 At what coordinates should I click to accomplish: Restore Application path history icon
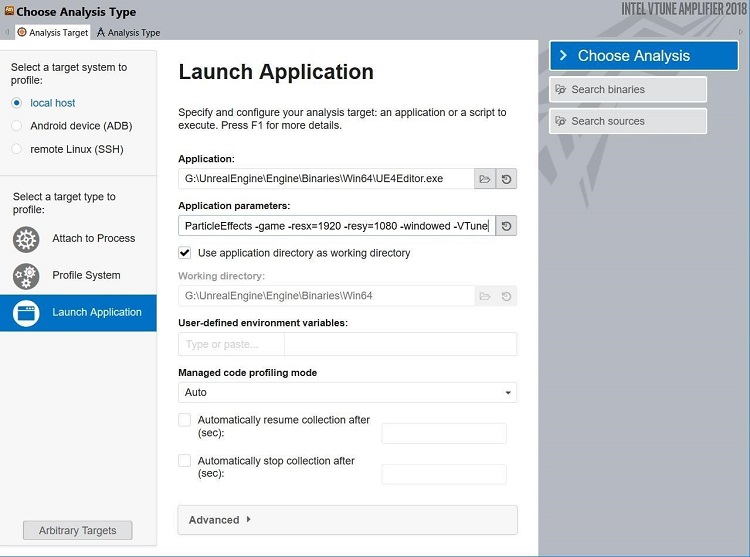pos(506,179)
